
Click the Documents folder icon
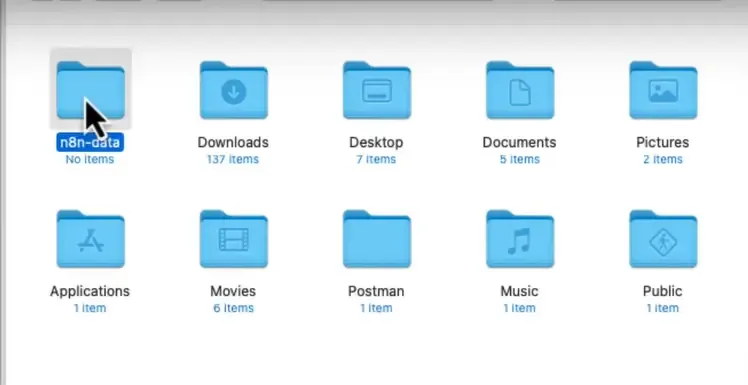(520, 90)
